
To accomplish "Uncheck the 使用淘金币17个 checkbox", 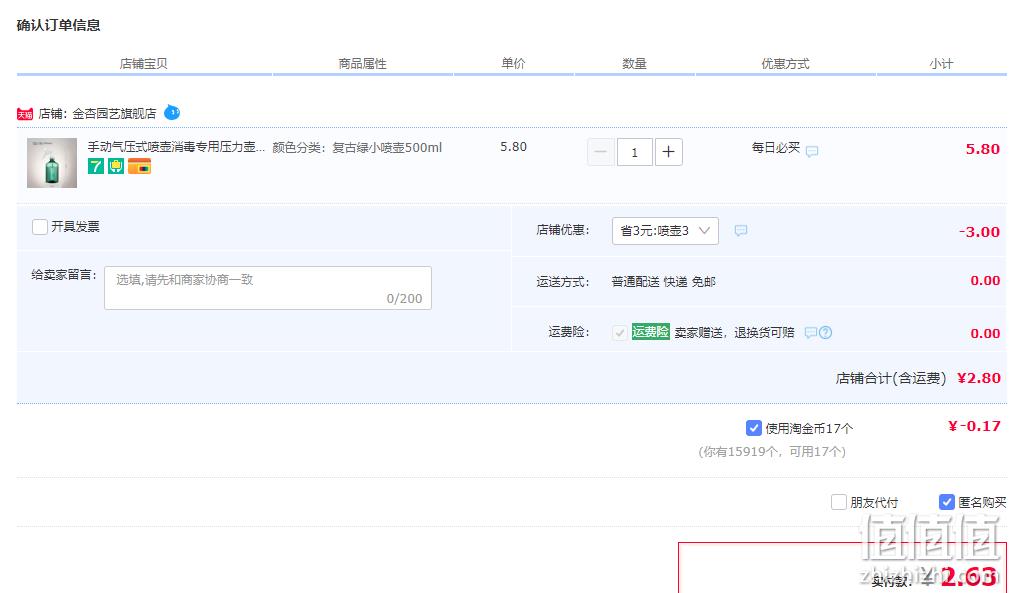I will 754,428.
